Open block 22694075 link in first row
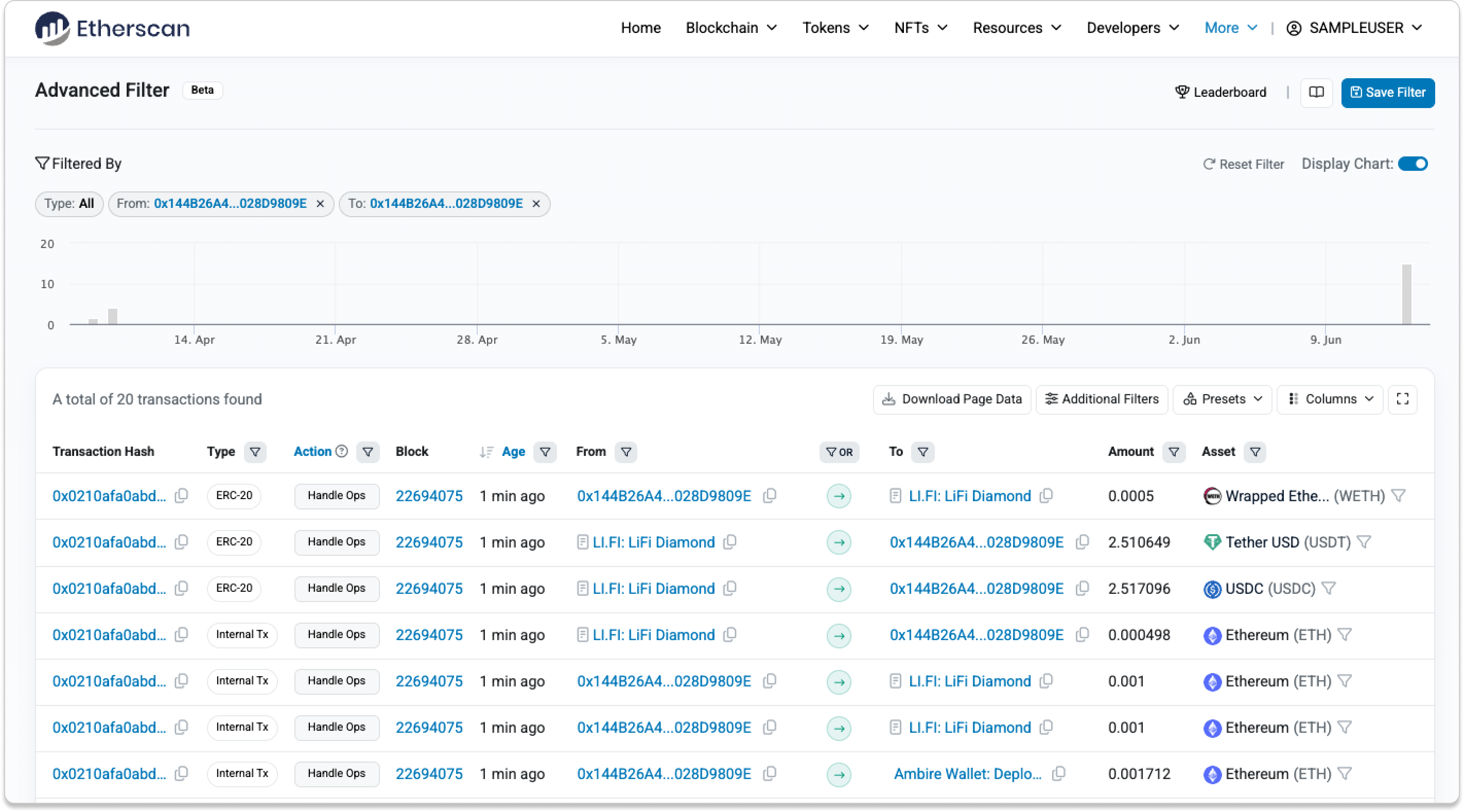The height and width of the screenshot is (812, 1464). 429,496
